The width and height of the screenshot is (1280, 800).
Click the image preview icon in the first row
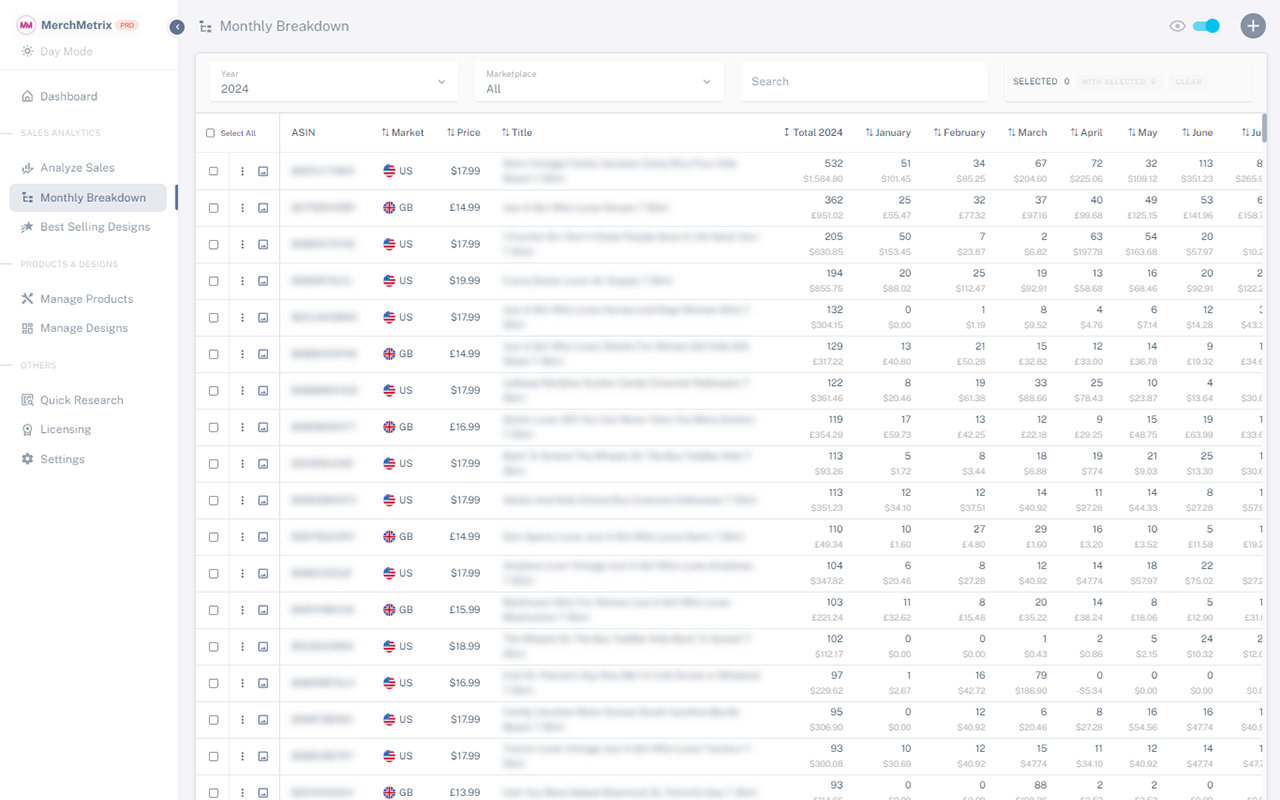pos(263,171)
